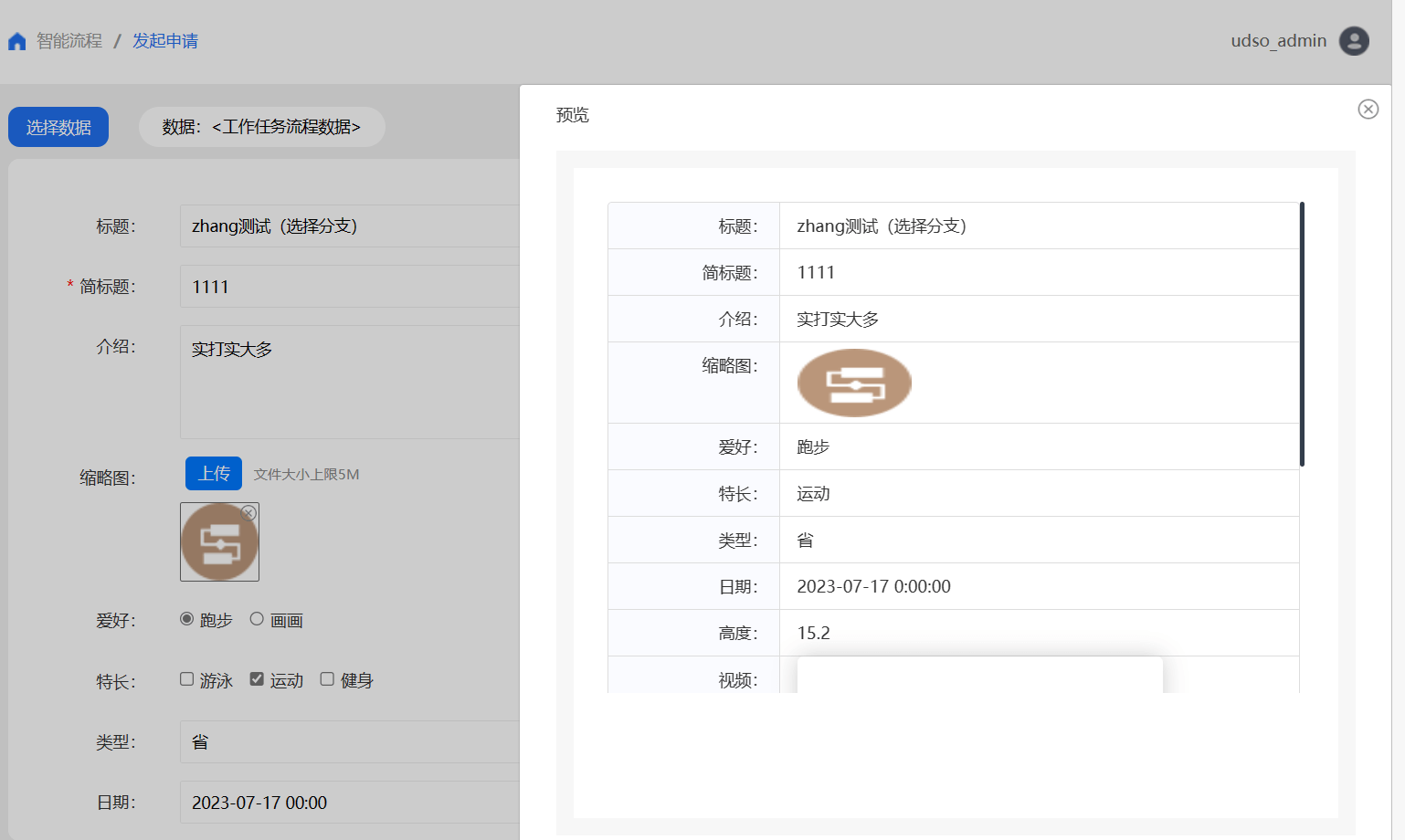Remove the uploaded thumbnail image
The width and height of the screenshot is (1405, 840).
(248, 513)
